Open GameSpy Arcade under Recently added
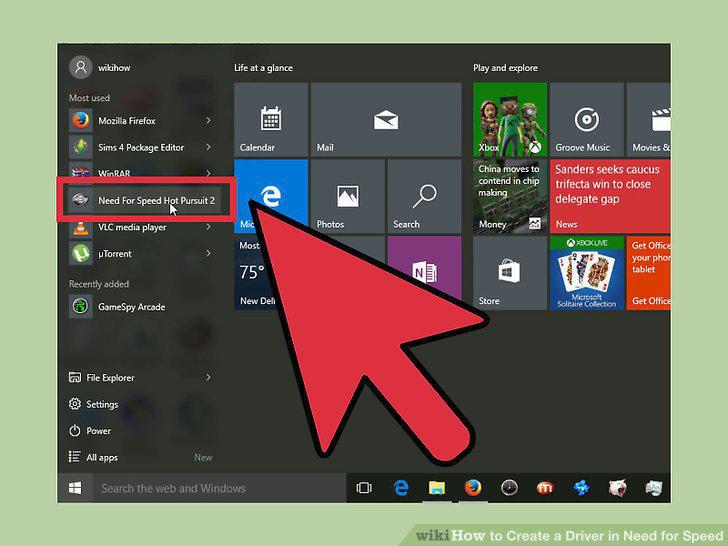 point(139,306)
